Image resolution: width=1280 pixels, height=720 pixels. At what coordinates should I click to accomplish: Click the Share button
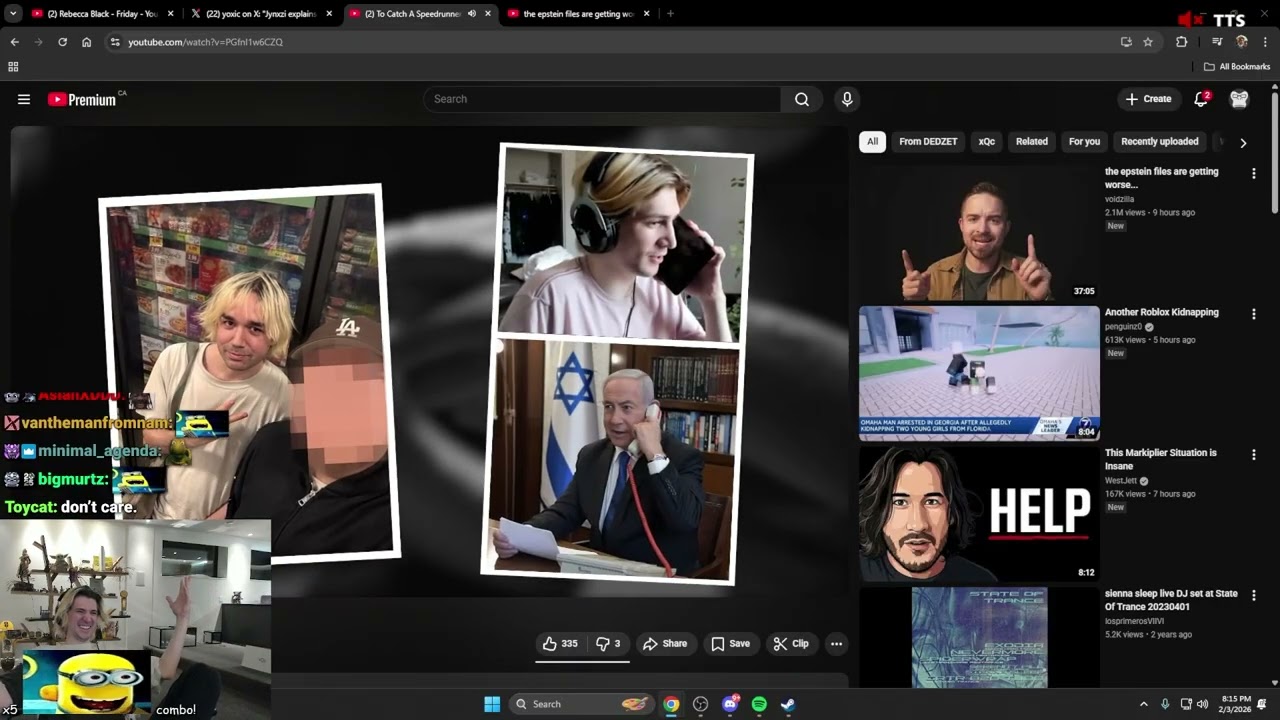pos(665,644)
